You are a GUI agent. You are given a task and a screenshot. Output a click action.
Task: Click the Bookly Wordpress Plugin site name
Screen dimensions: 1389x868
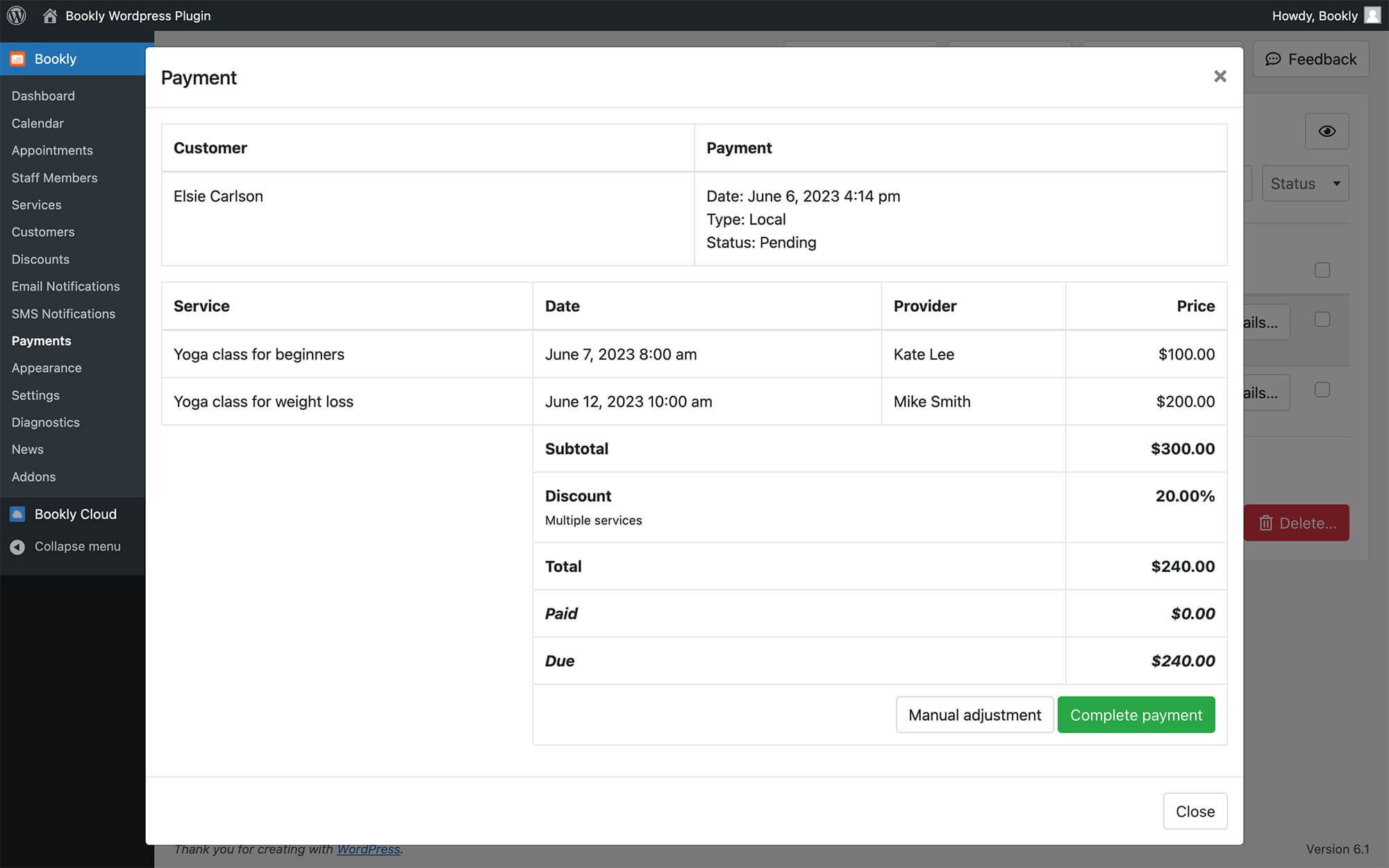tap(138, 15)
